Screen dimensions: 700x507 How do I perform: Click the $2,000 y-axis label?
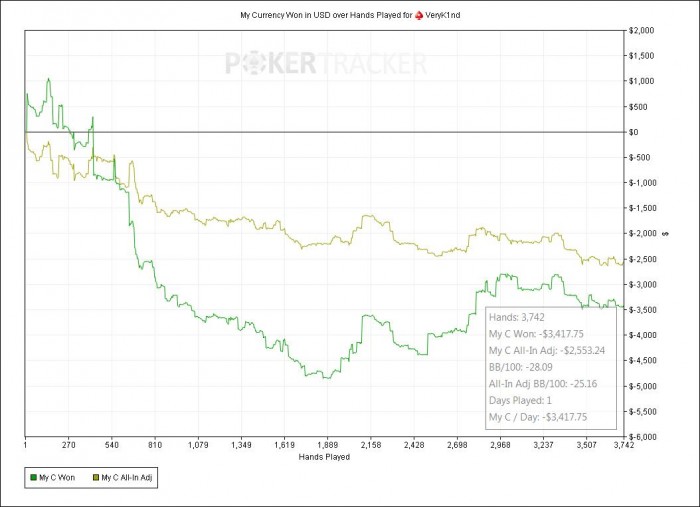641,30
